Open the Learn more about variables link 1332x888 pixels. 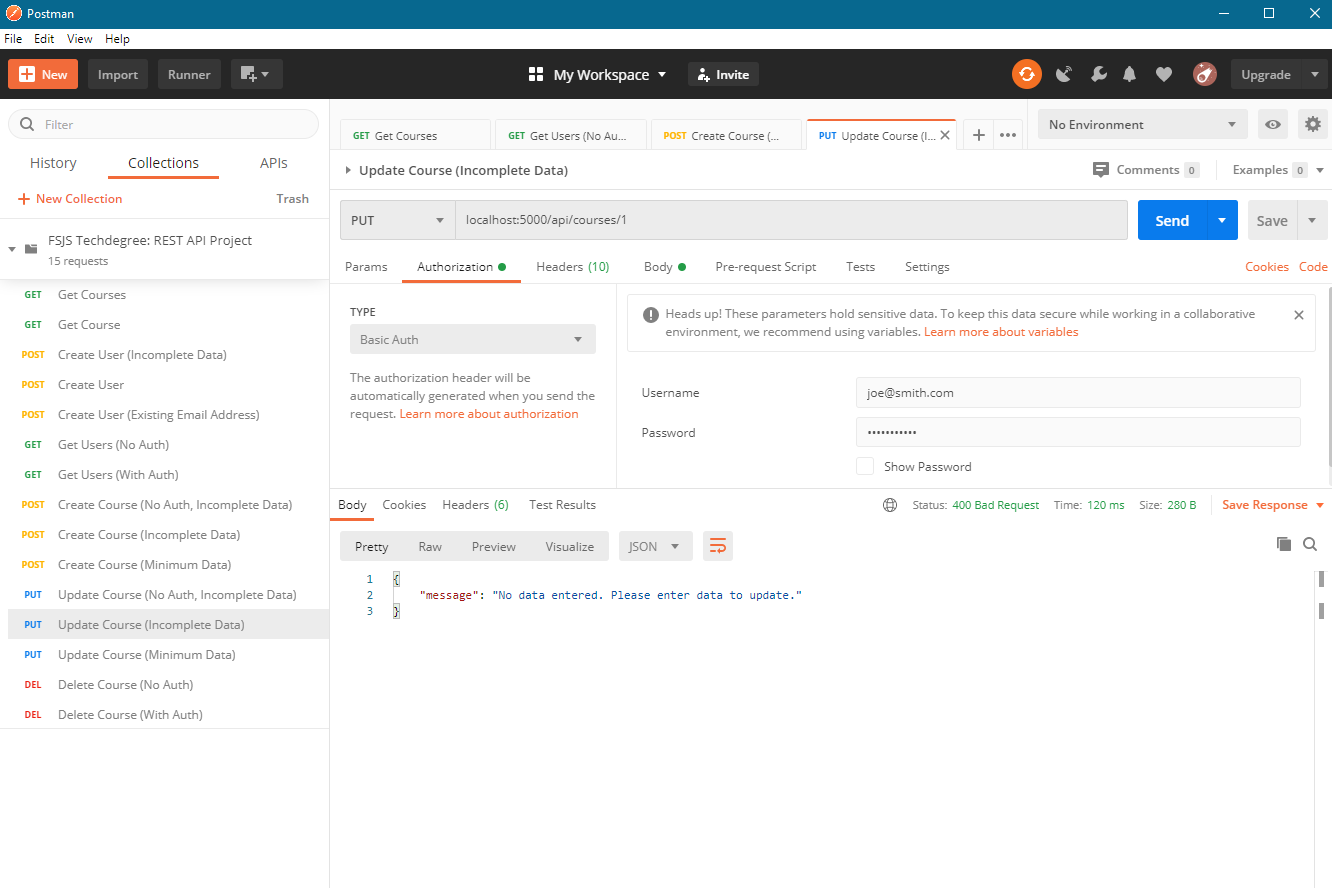tap(1001, 331)
